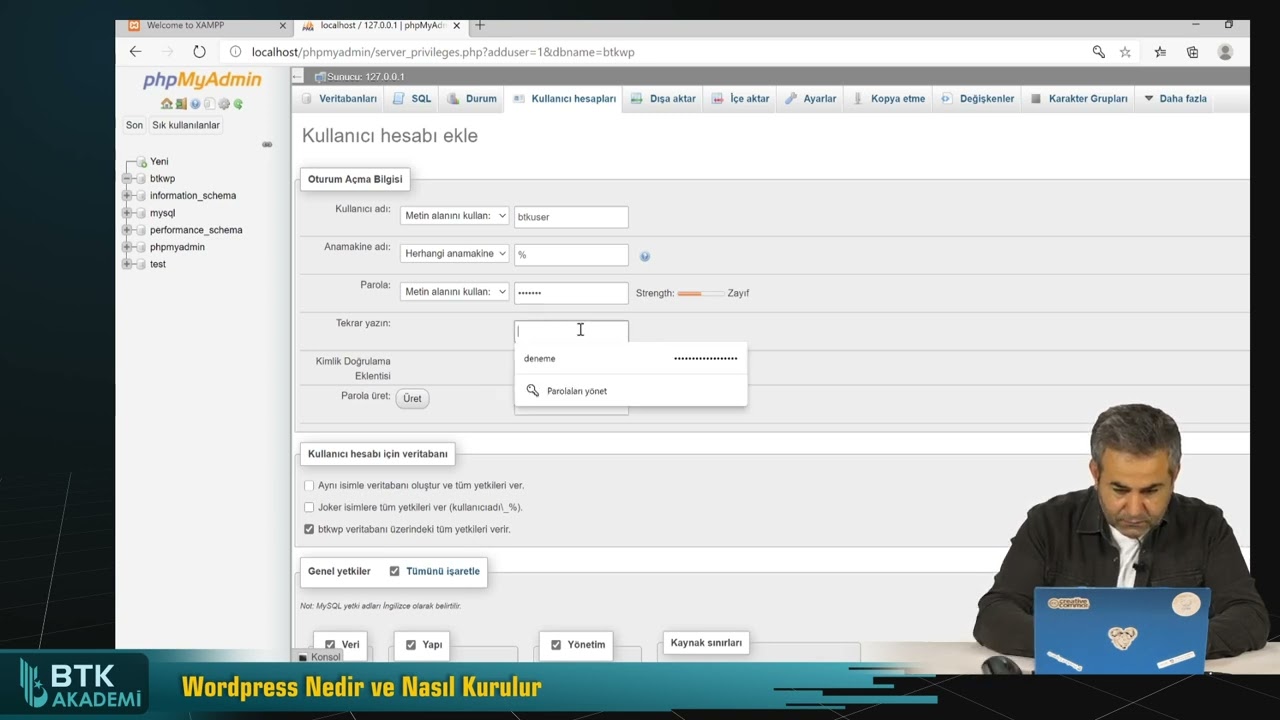This screenshot has height=720, width=1280.
Task: Click Parolaları yönet in the popup
Action: pos(577,391)
